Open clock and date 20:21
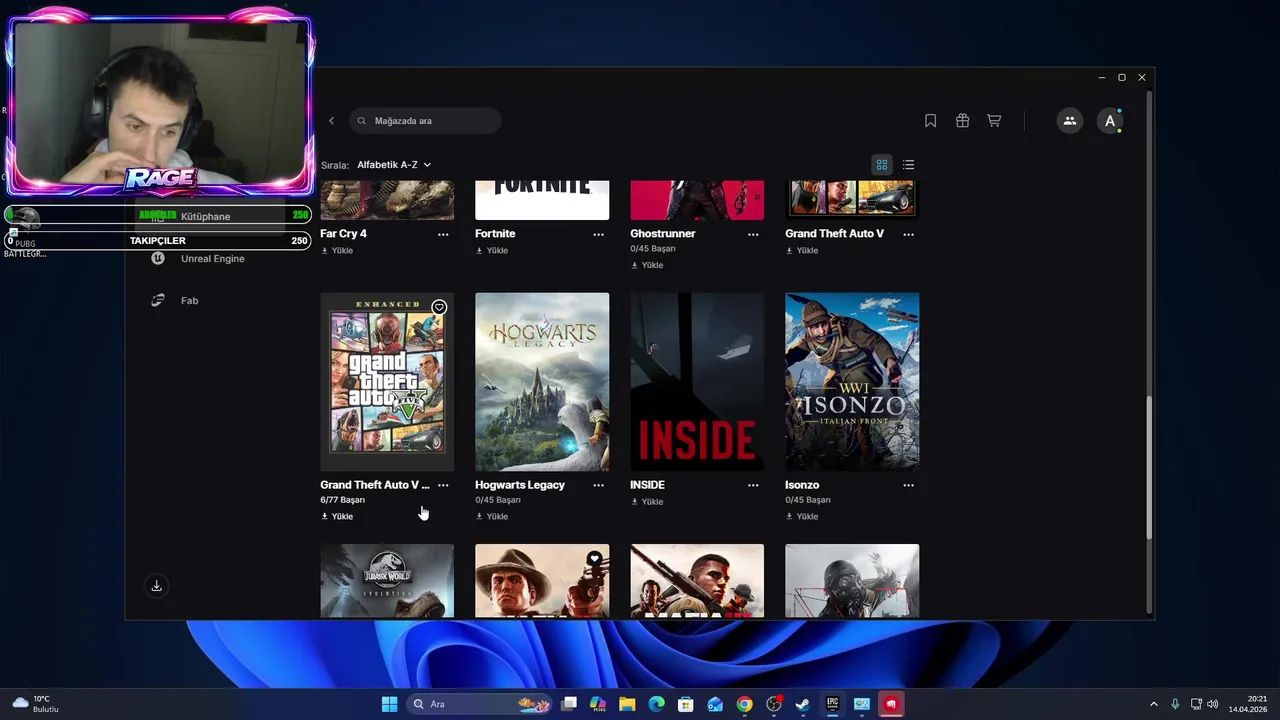Screen dimensions: 1280x720 pos(1248,704)
